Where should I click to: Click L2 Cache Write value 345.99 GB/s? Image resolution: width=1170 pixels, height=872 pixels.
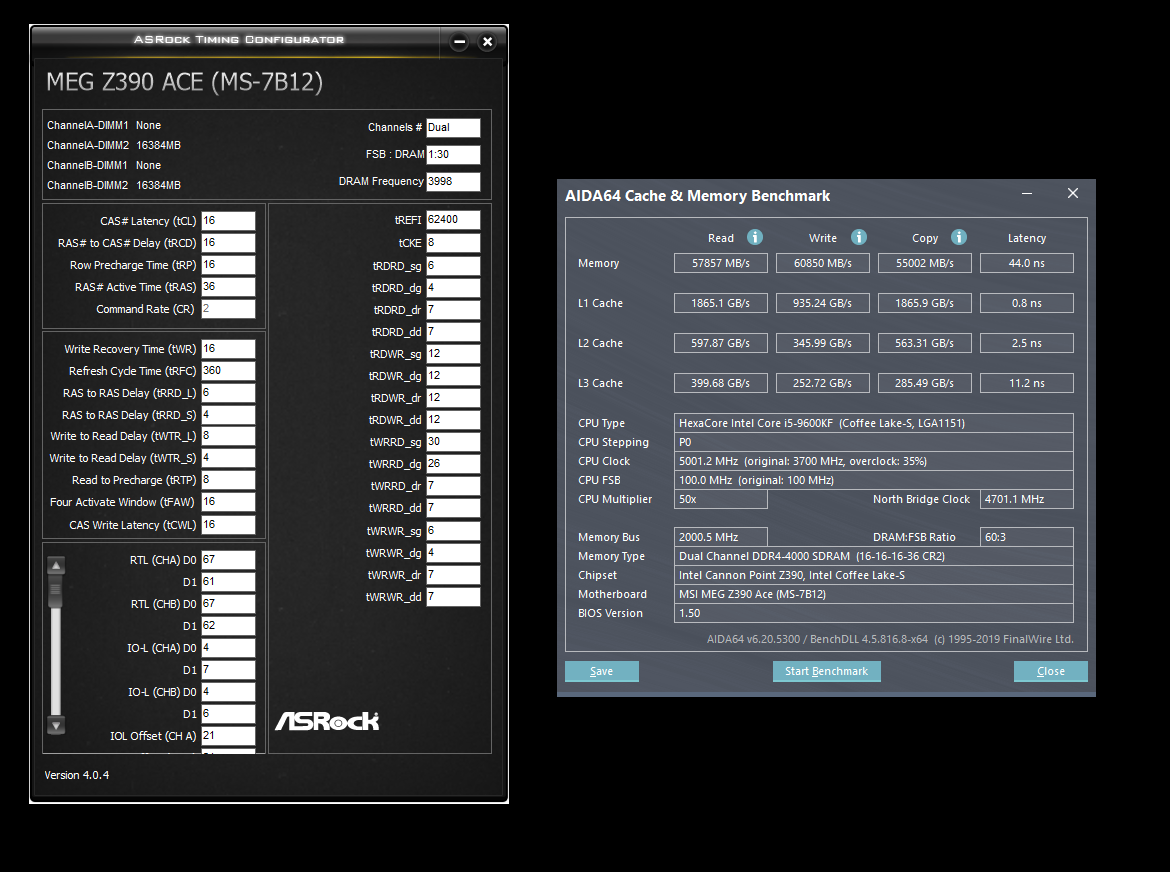click(x=823, y=343)
